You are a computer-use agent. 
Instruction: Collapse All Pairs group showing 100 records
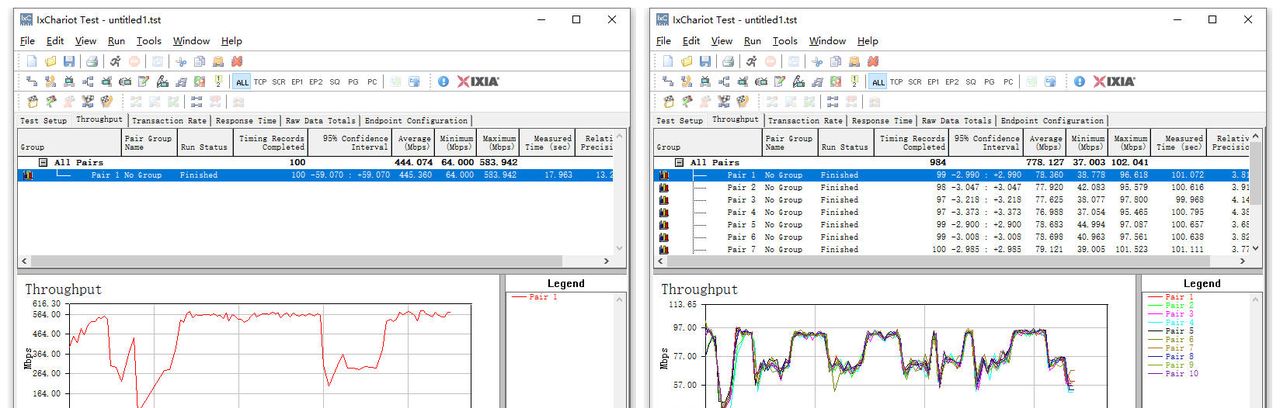click(x=44, y=162)
